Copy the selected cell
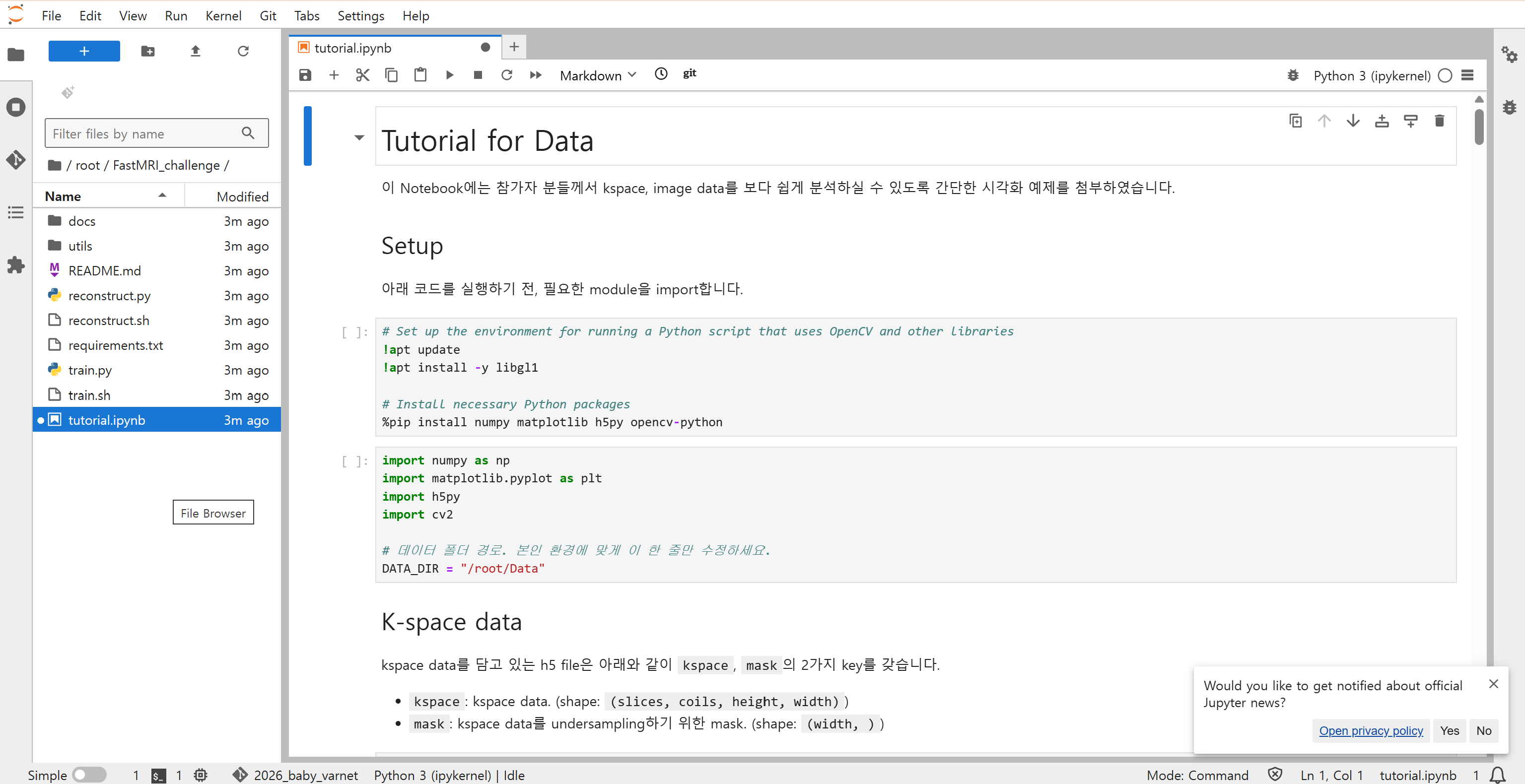1525x784 pixels. (391, 75)
